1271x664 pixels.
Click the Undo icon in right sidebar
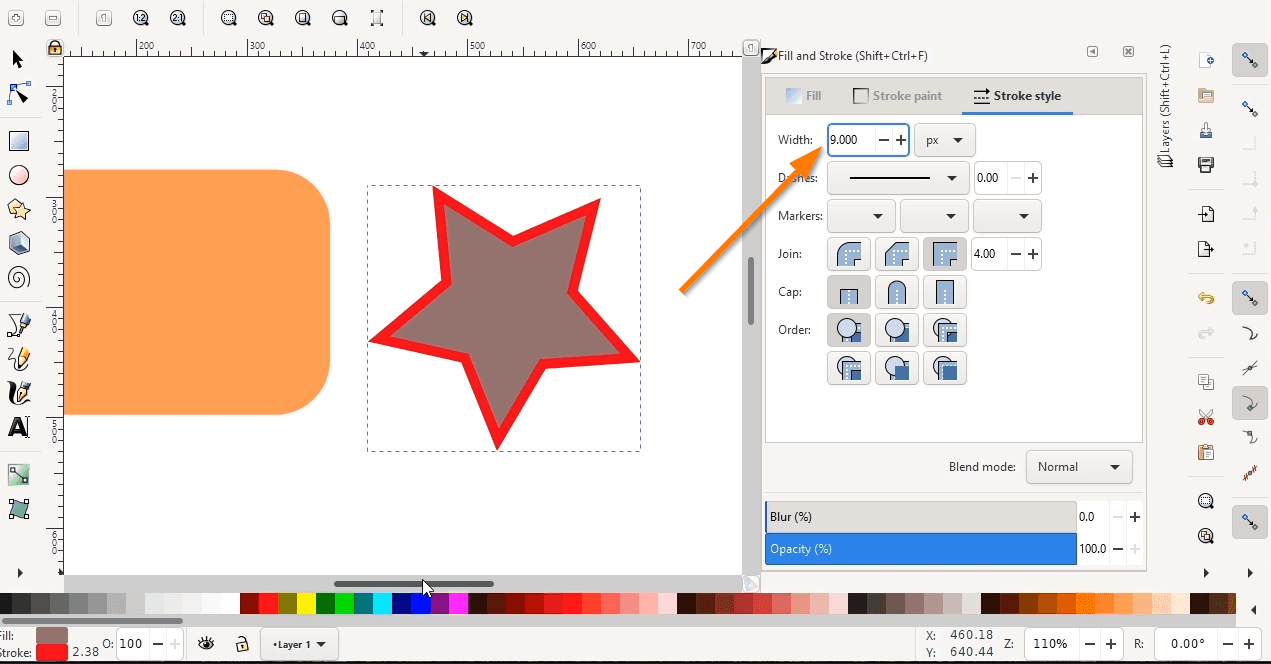(1206, 298)
